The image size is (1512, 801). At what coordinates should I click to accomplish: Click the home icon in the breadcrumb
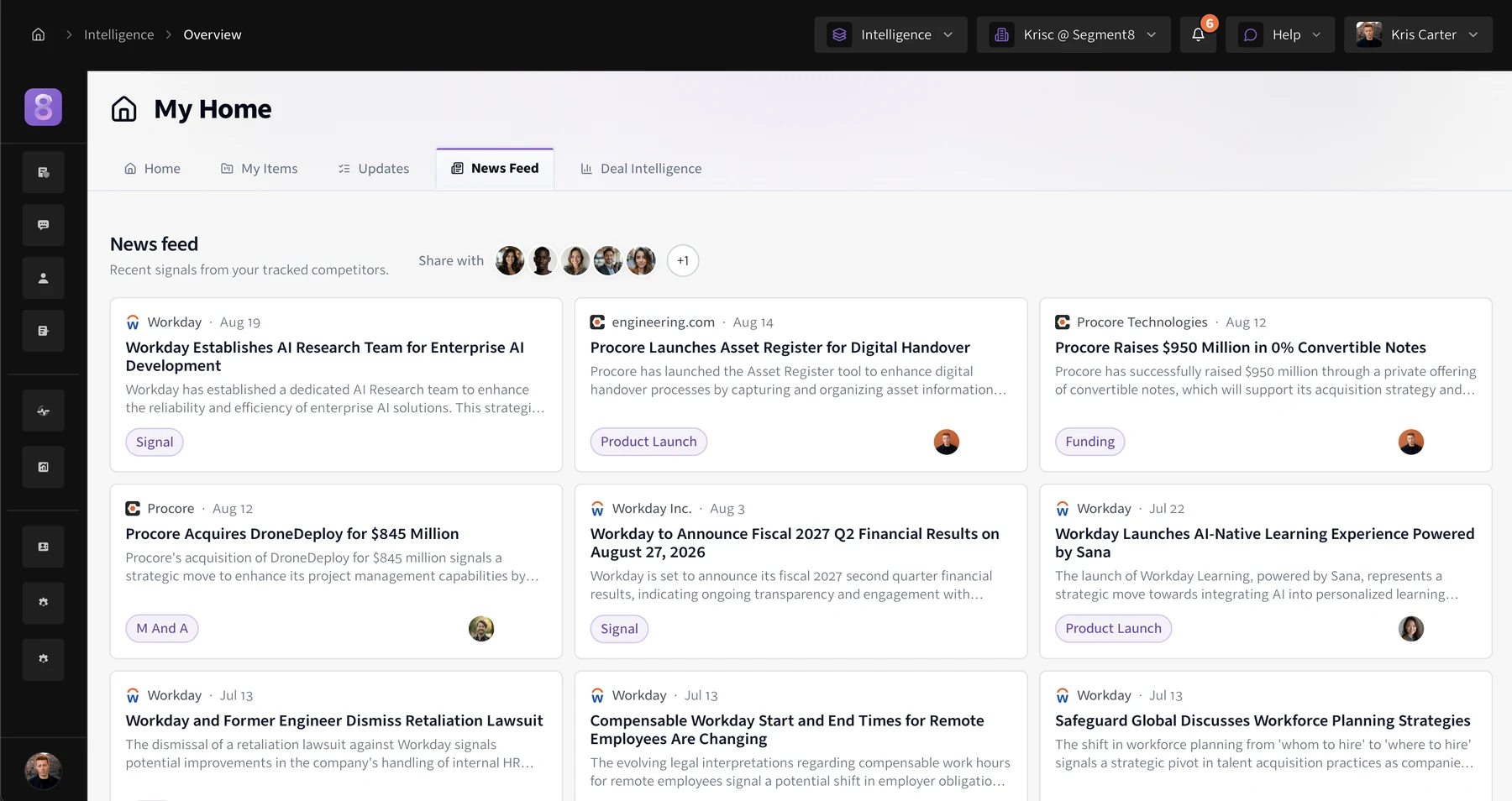[x=38, y=34]
